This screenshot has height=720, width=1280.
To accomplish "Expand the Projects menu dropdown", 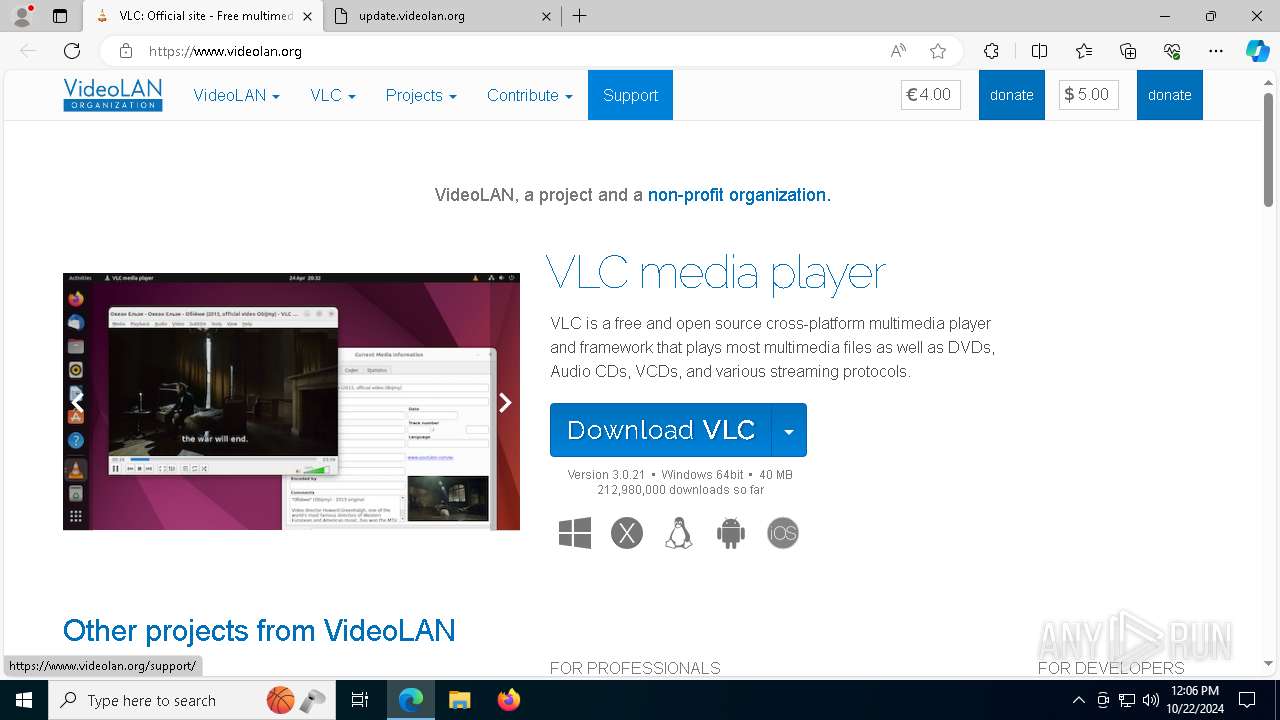I will [421, 95].
